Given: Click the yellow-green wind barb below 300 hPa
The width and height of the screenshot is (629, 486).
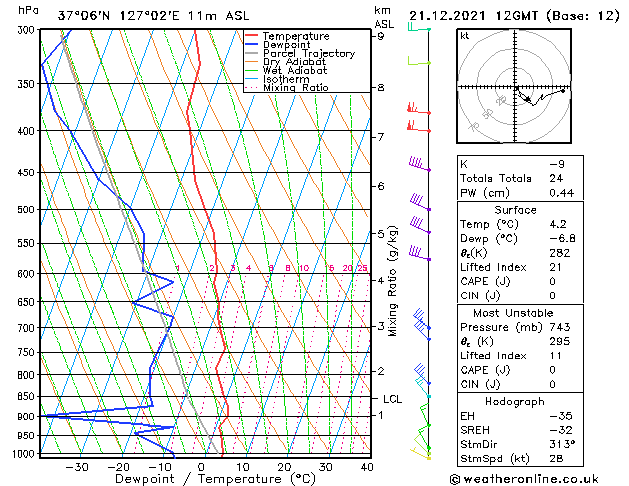Looking at the screenshot, I should 419,61.
